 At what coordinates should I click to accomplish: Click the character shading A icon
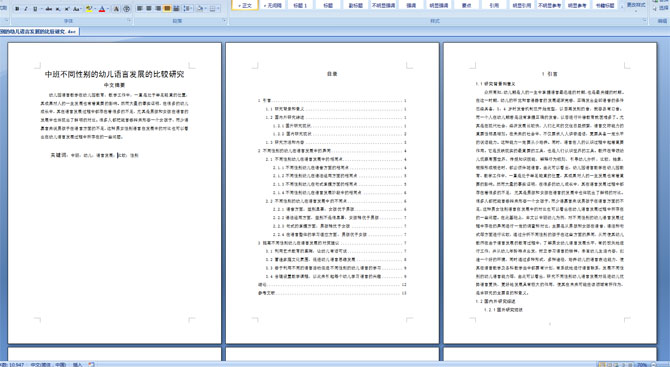coord(116,9)
